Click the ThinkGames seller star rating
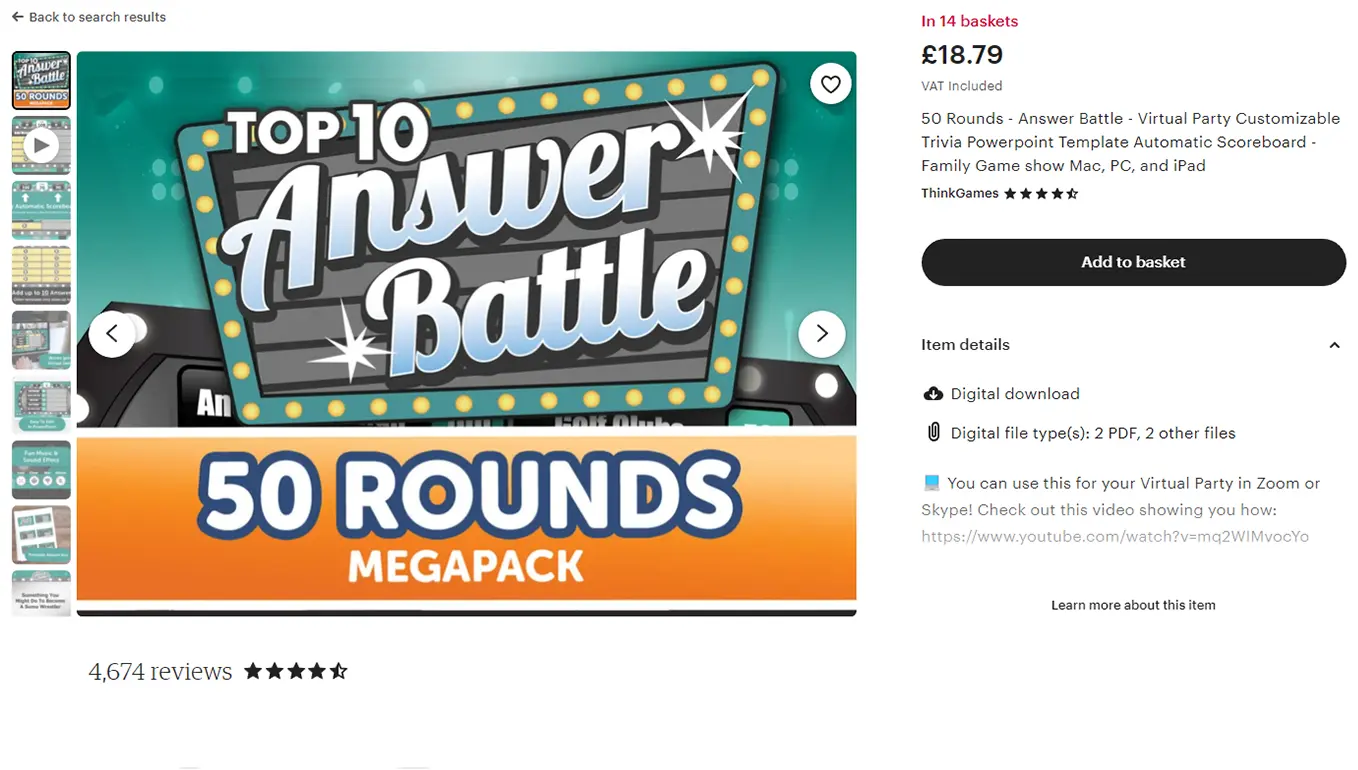 click(1041, 194)
